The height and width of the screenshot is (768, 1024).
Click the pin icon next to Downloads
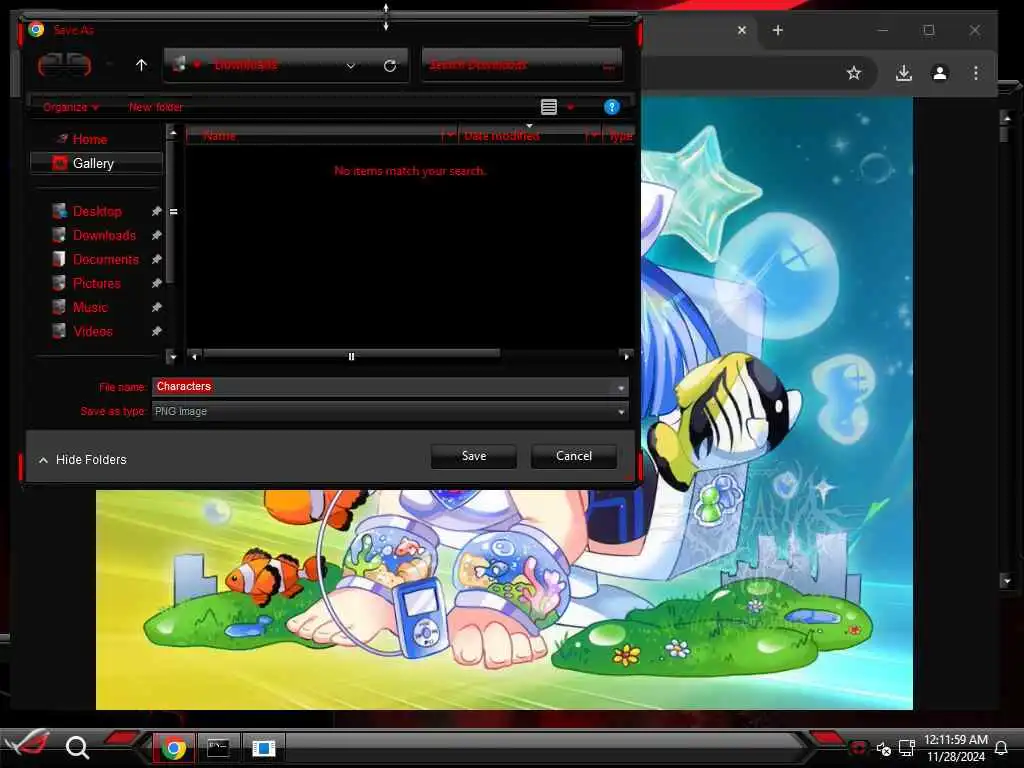tap(156, 235)
